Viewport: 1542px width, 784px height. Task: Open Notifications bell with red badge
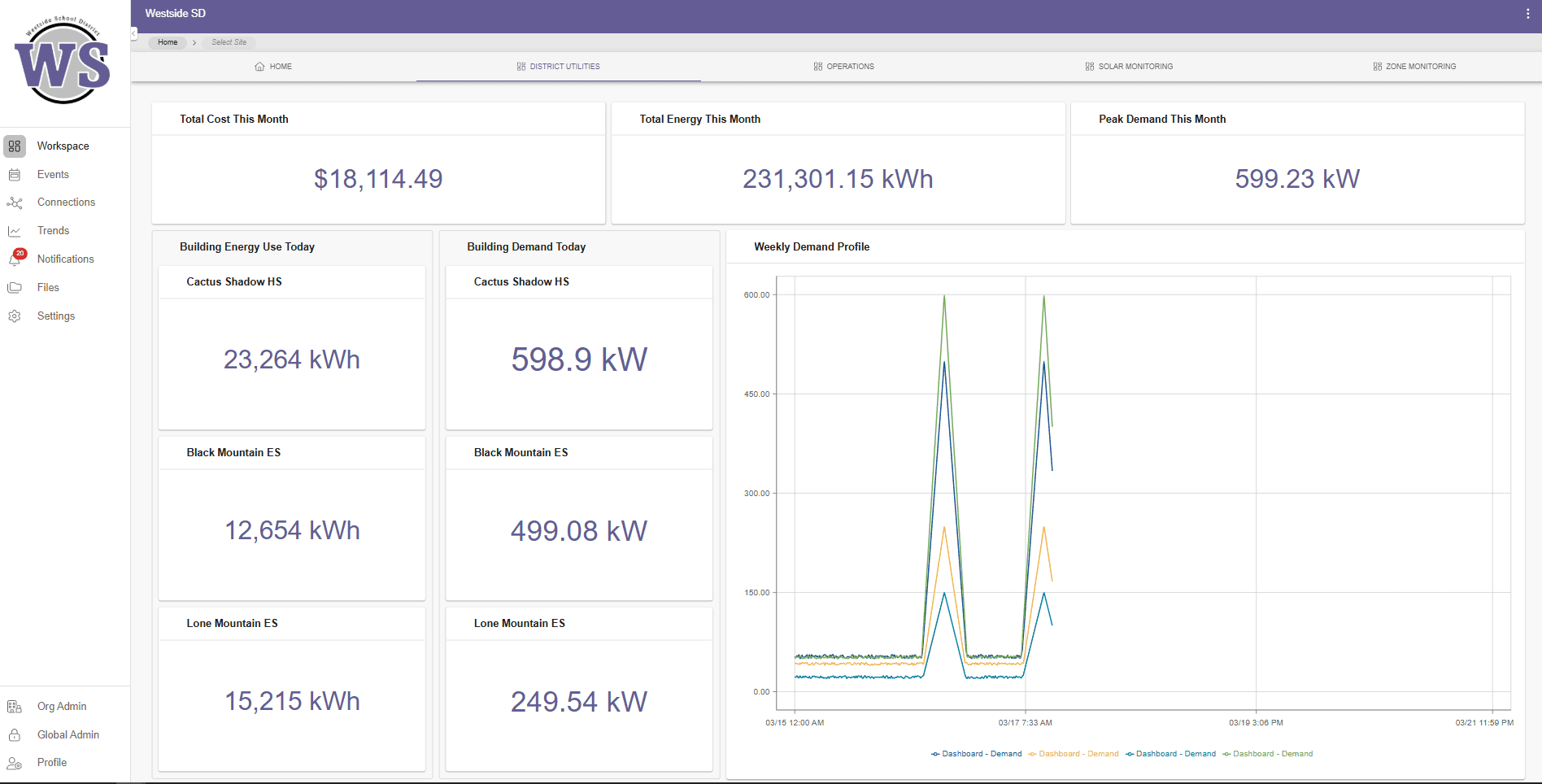(x=15, y=259)
